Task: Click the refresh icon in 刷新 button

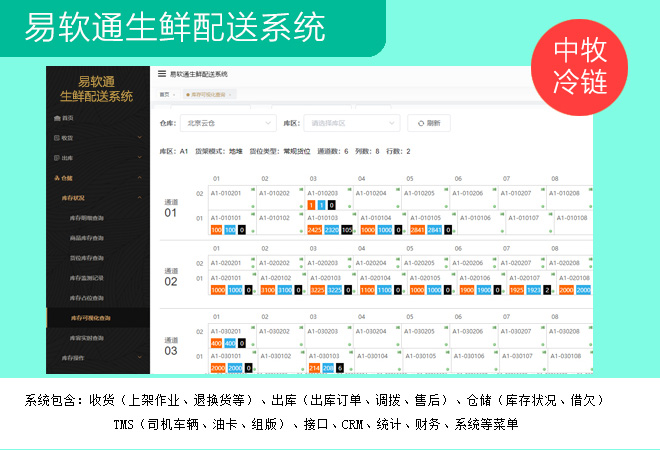Action: (x=420, y=123)
